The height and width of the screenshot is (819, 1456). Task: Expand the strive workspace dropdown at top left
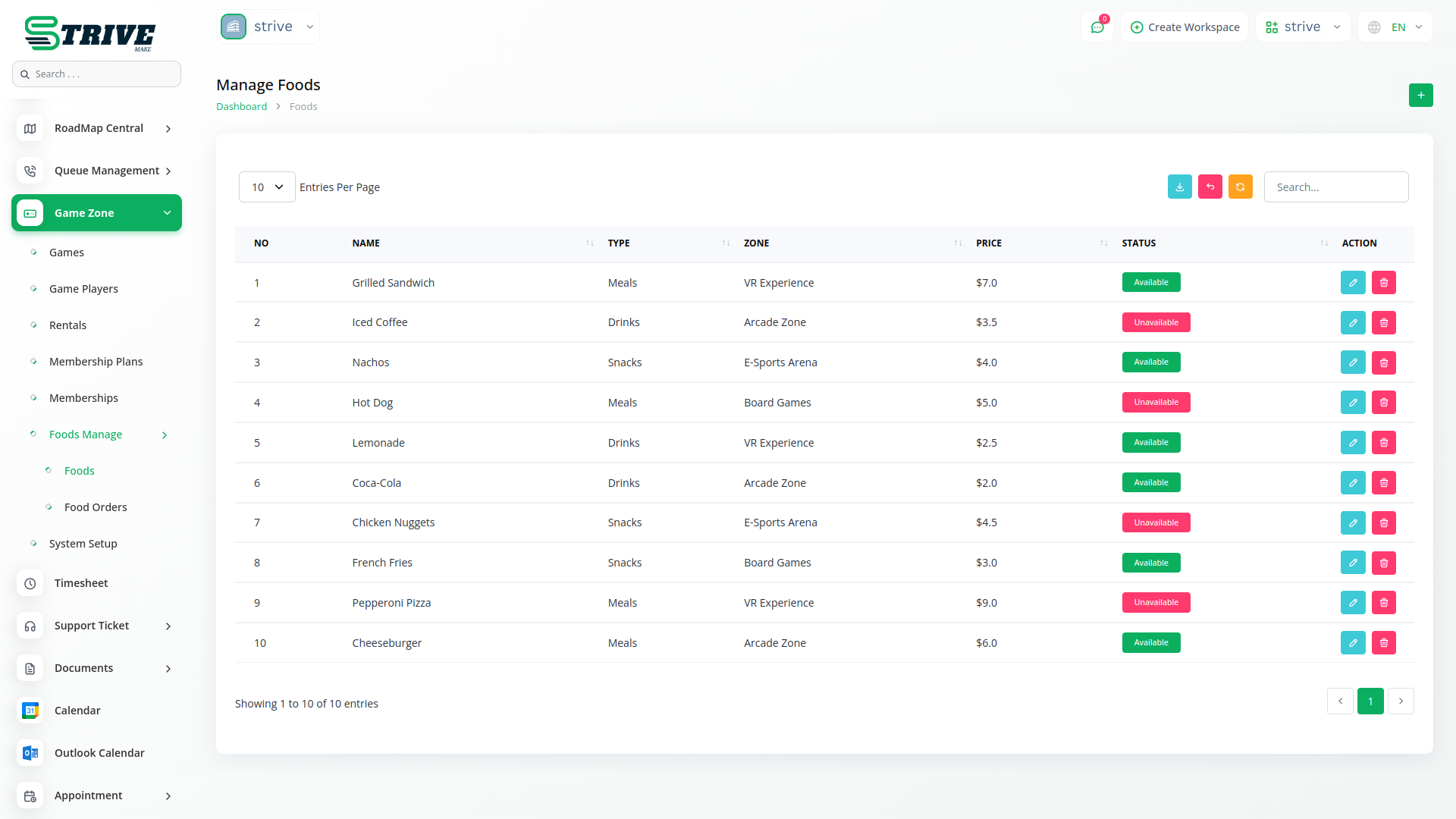tap(268, 27)
